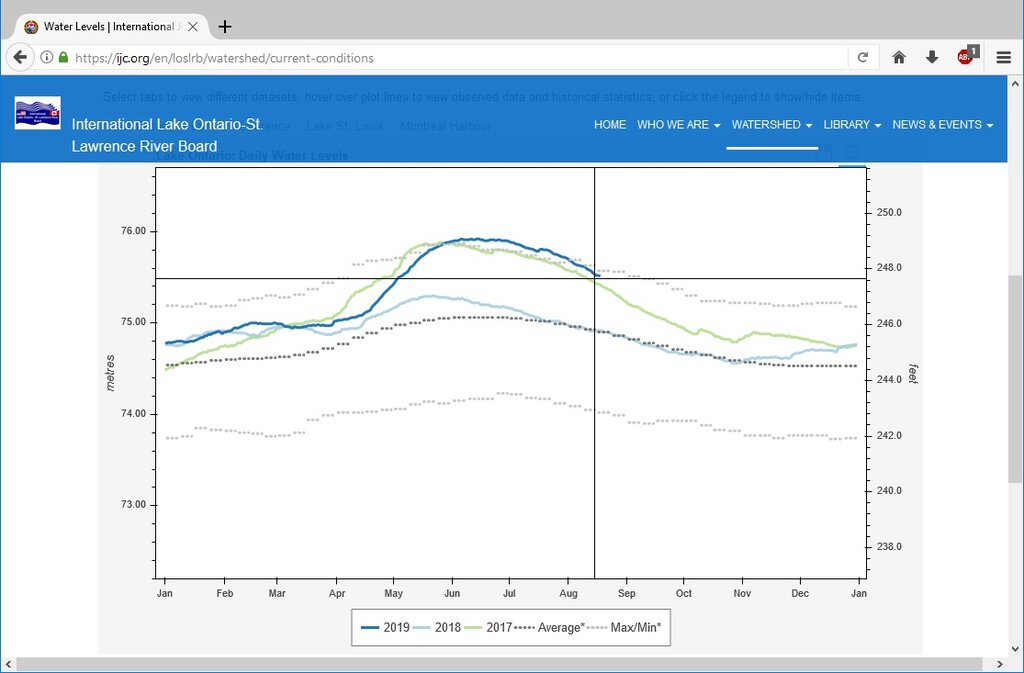Click International Lake Ontario-St. Lawrence River Board title
Screen dimensions: 1024x673
(x=167, y=135)
